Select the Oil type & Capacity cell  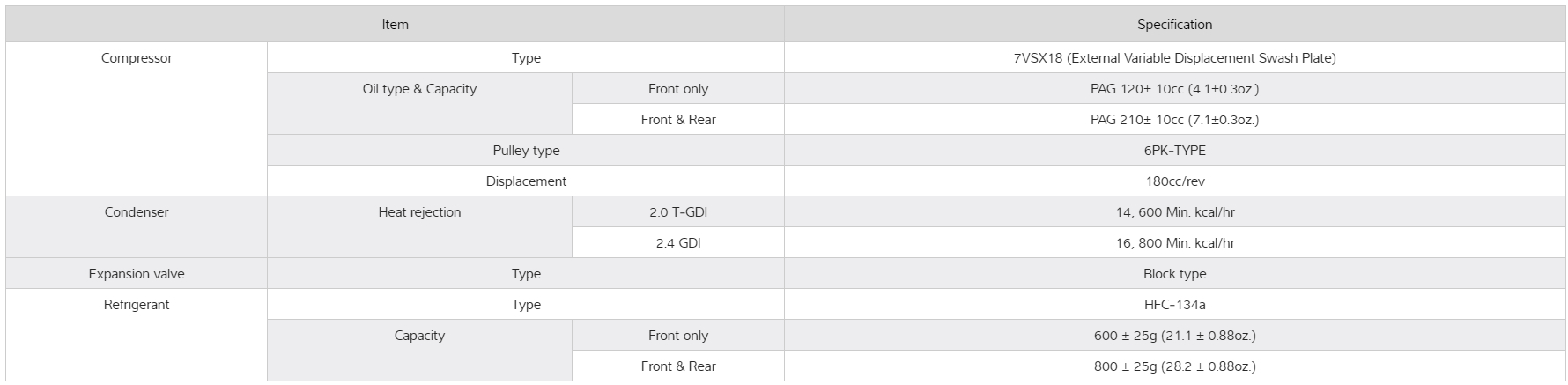[419, 89]
